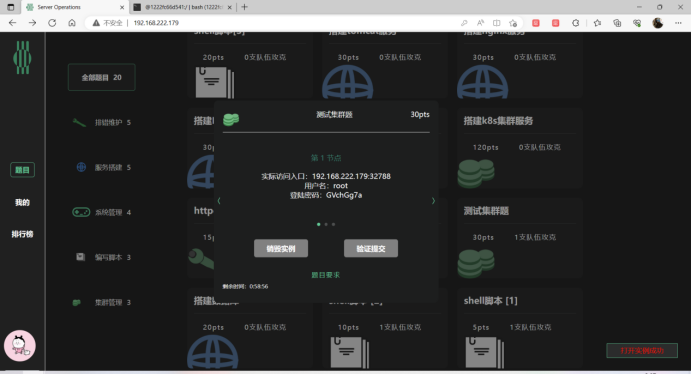View the 不安全 site security warning
The image size is (692, 374).
[107, 23]
